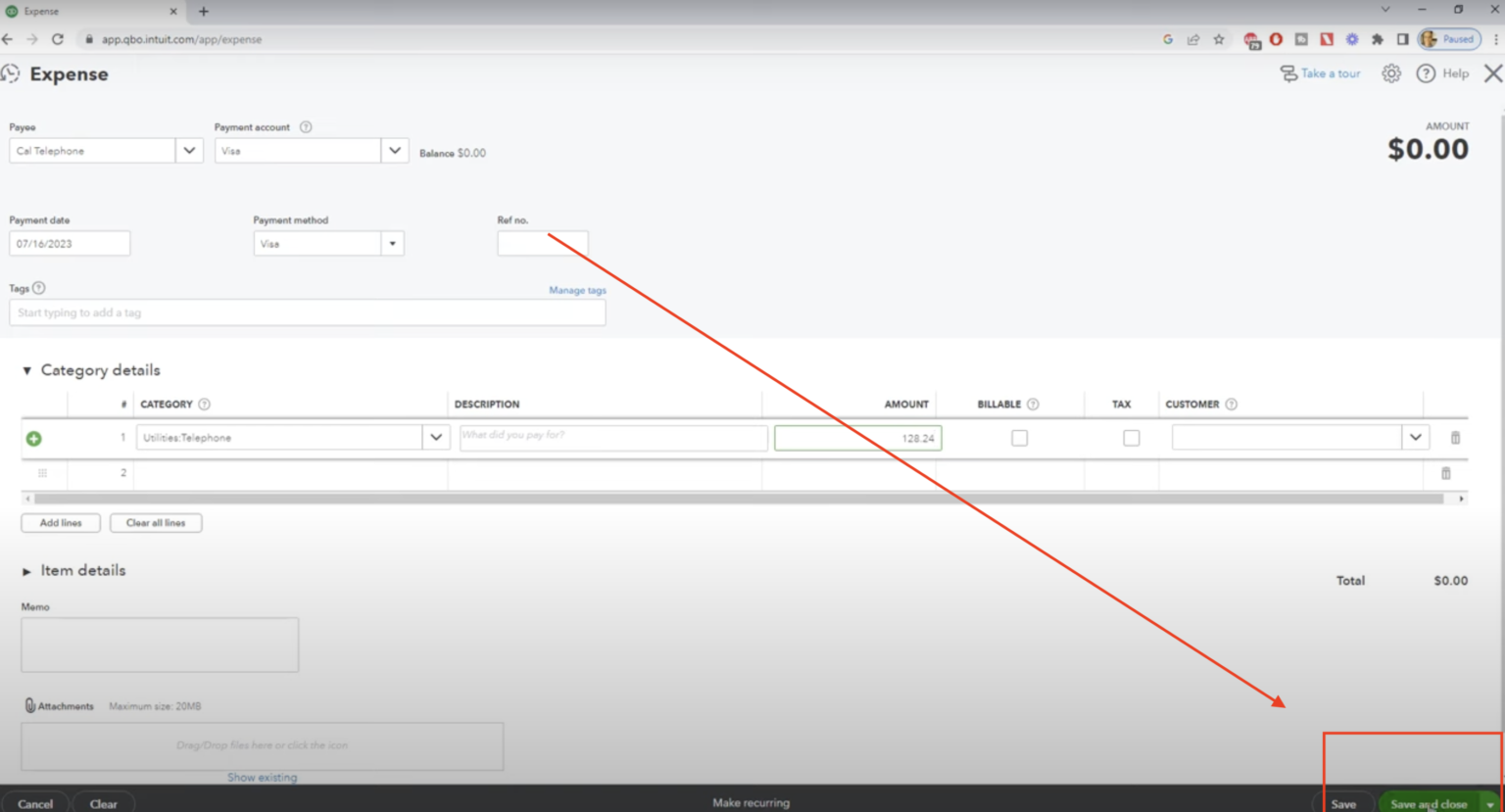Add a new line with the green plus icon
This screenshot has height=812, width=1505.
(33, 438)
